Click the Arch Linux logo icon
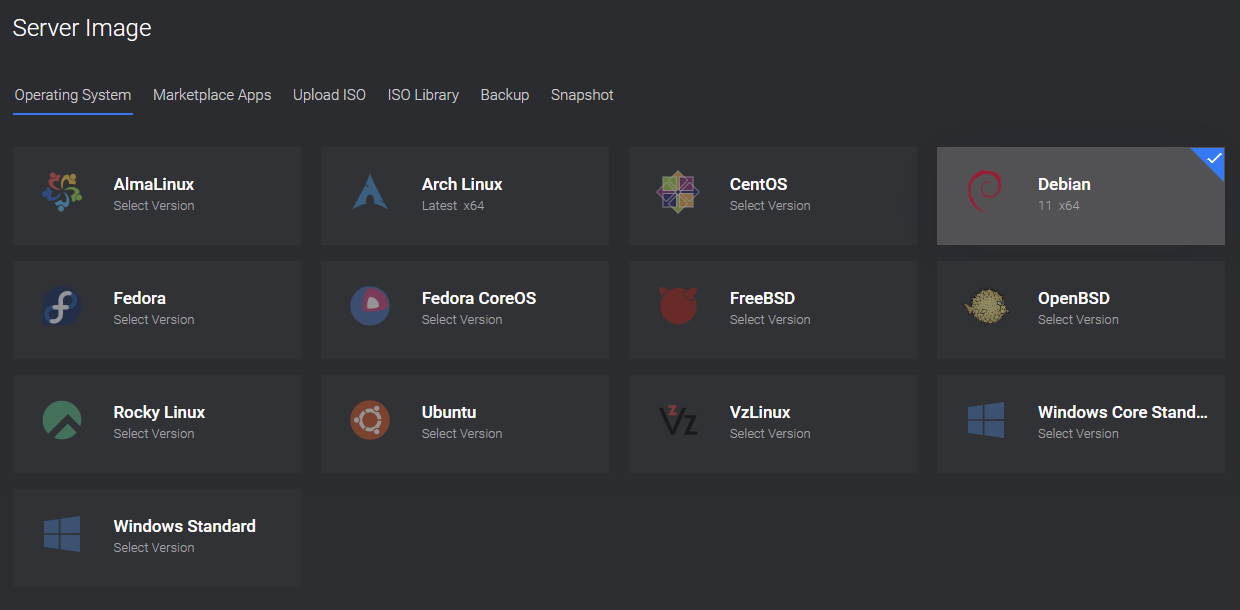Screen dimensions: 1240x610 coord(370,192)
